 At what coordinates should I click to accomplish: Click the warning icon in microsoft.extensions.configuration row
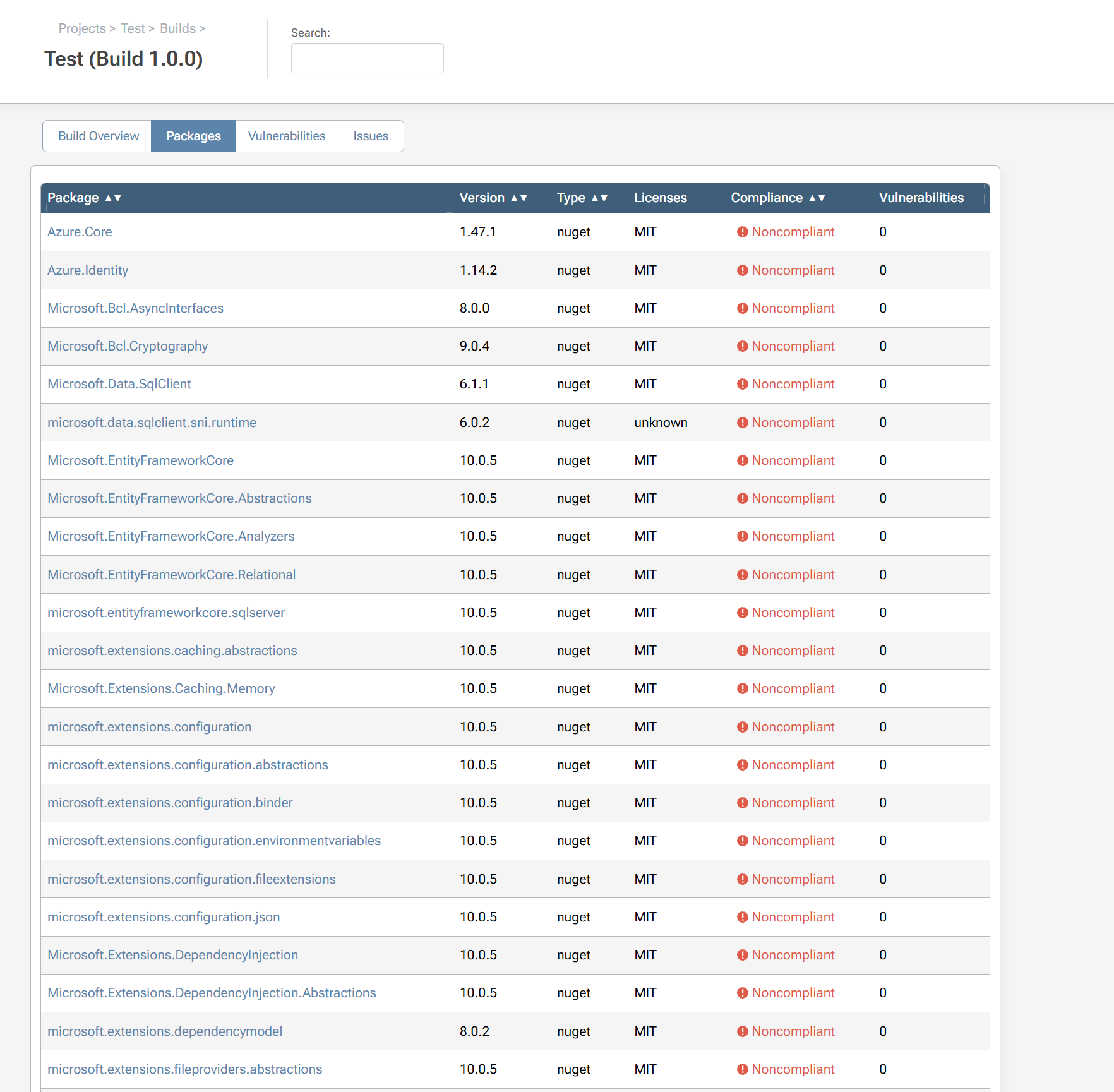[743, 727]
